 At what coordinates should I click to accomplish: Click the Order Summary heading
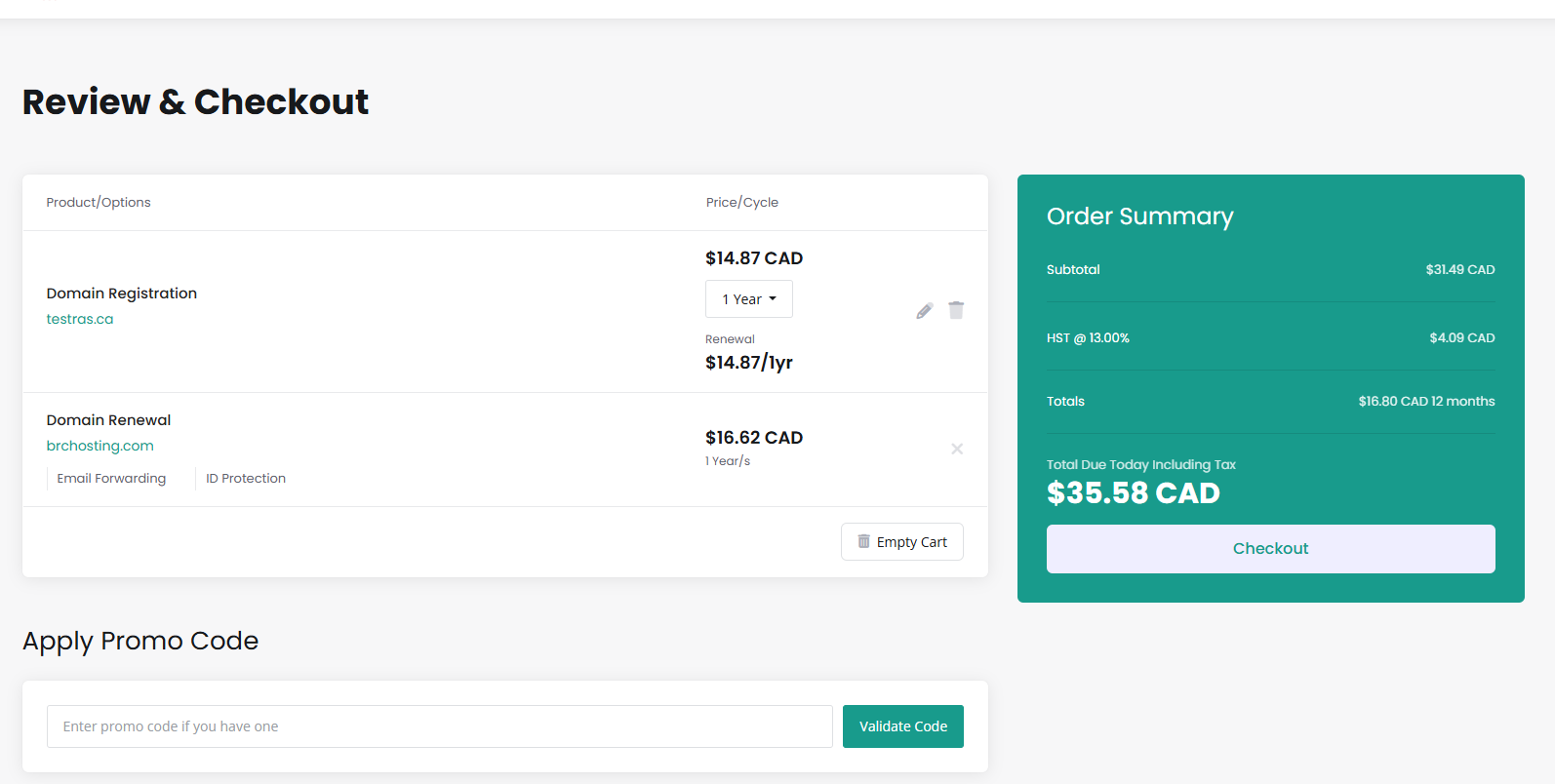coord(1139,216)
